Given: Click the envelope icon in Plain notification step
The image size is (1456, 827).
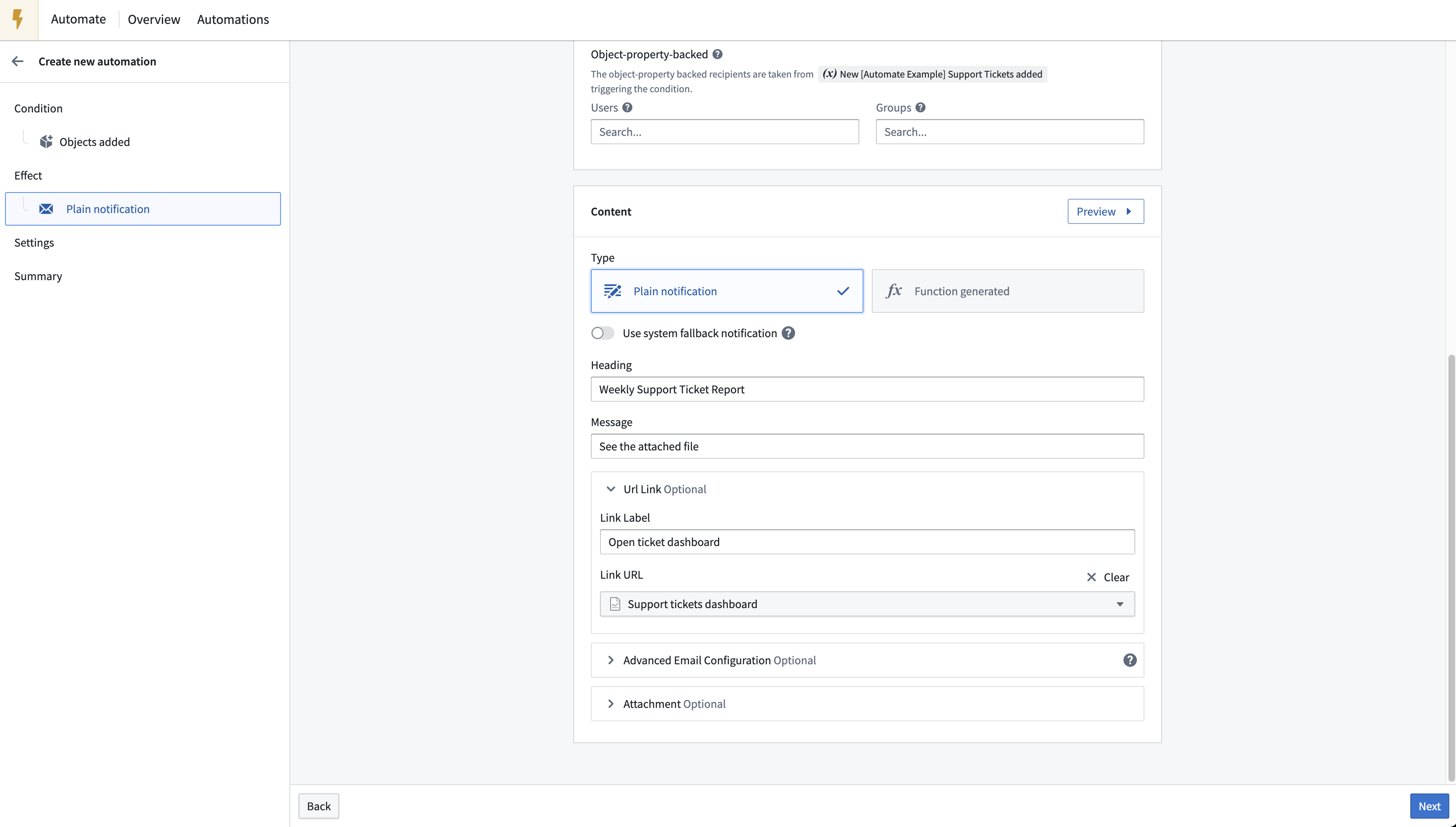Looking at the screenshot, I should [x=46, y=209].
